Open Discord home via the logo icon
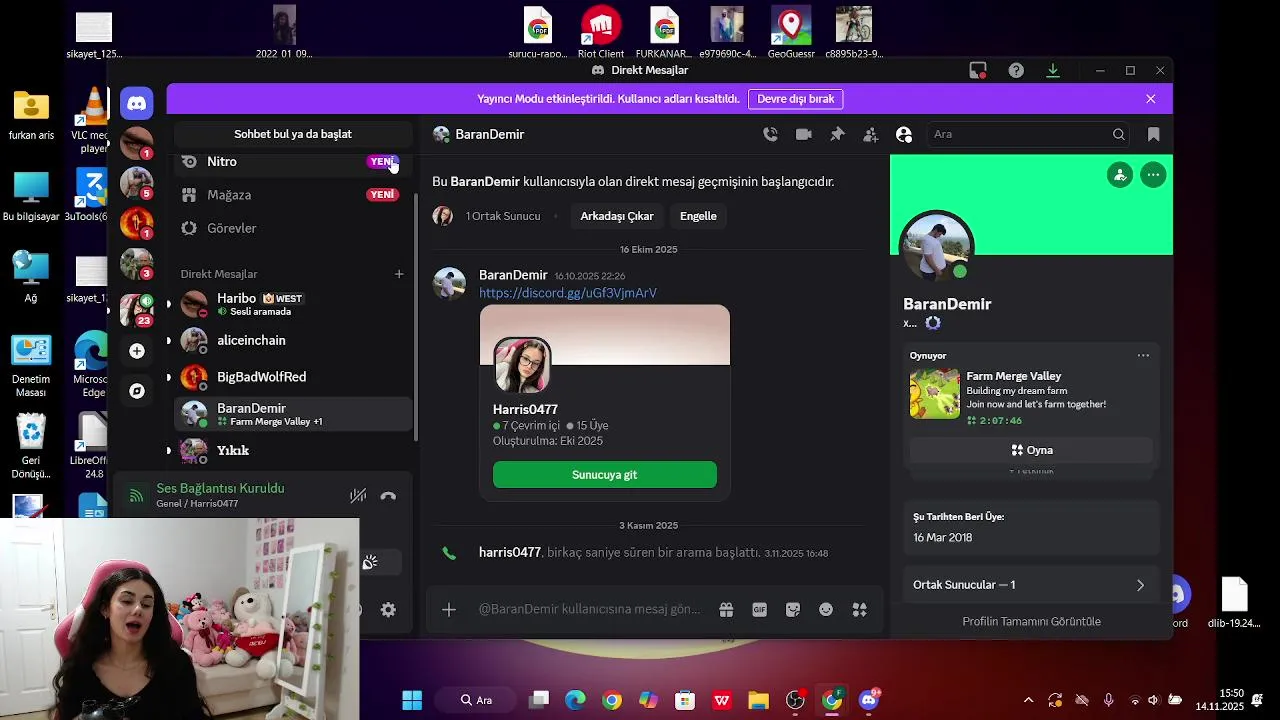This screenshot has width=1280, height=720. click(137, 103)
